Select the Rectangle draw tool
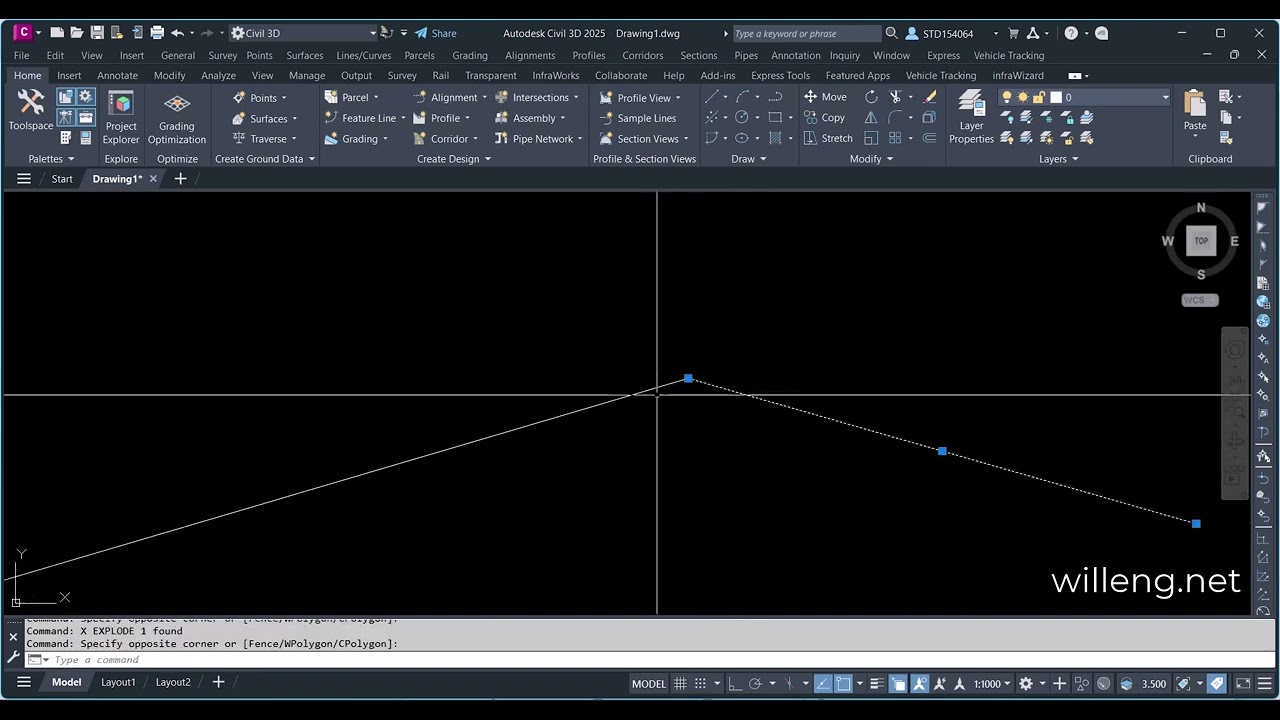Screen dimensions: 1280x720 (775, 118)
